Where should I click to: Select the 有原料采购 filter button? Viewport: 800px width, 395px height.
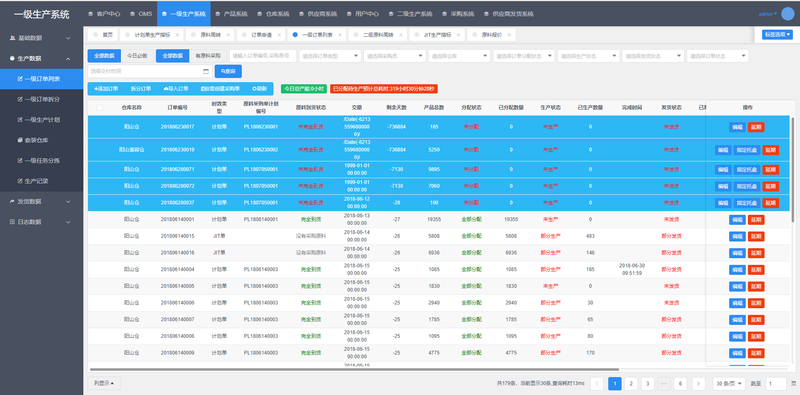pyautogui.click(x=208, y=56)
